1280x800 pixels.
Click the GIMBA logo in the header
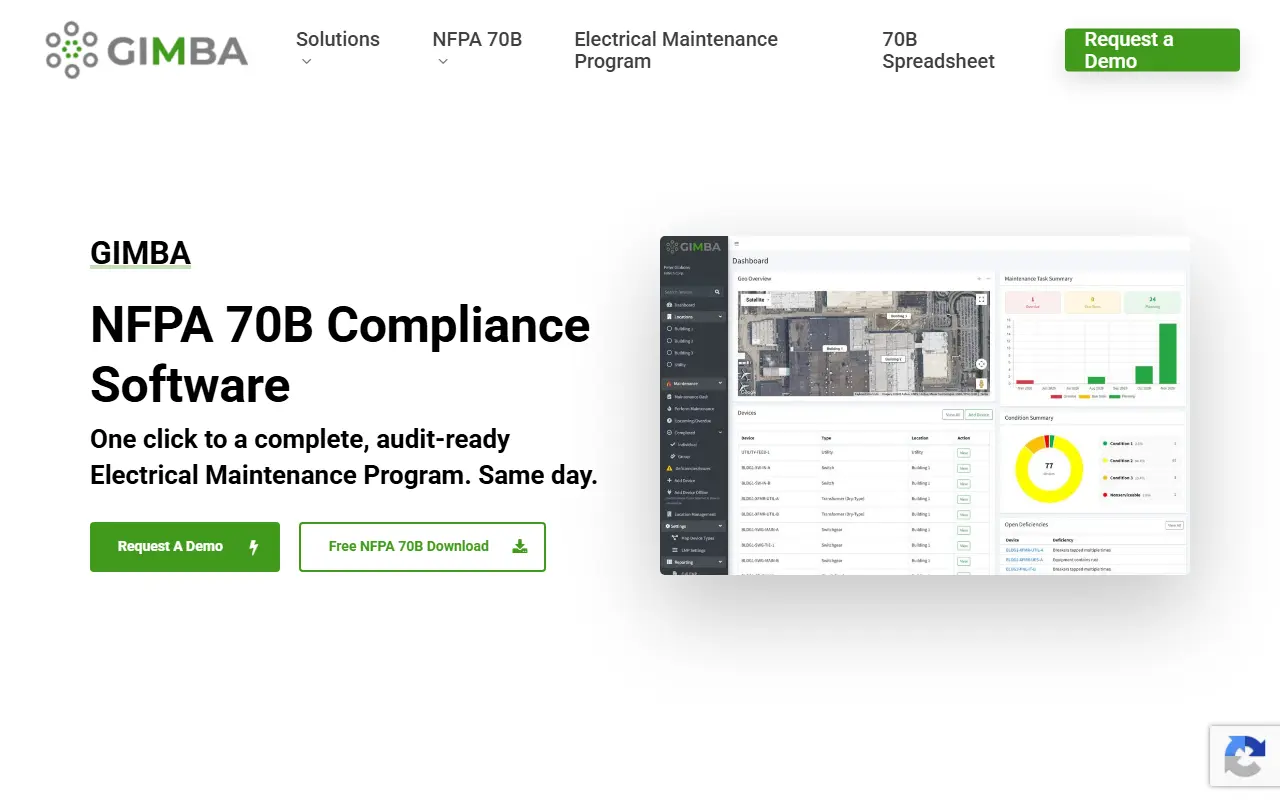[x=147, y=50]
